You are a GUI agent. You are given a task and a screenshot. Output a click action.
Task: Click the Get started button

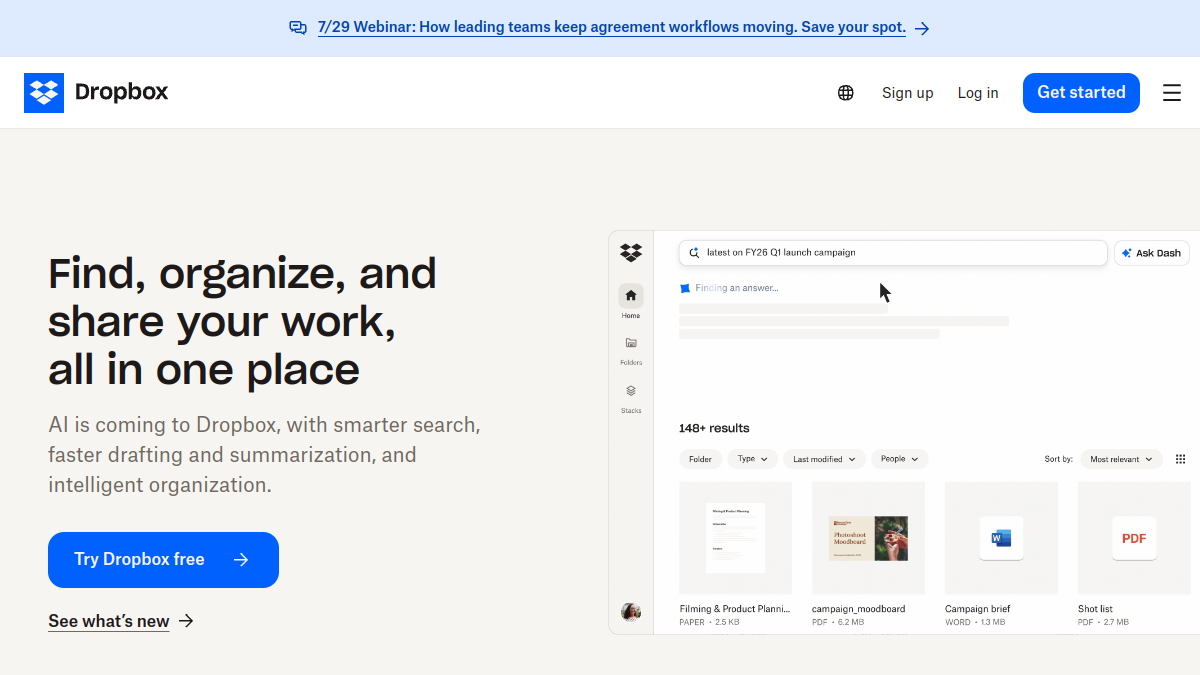click(1081, 93)
